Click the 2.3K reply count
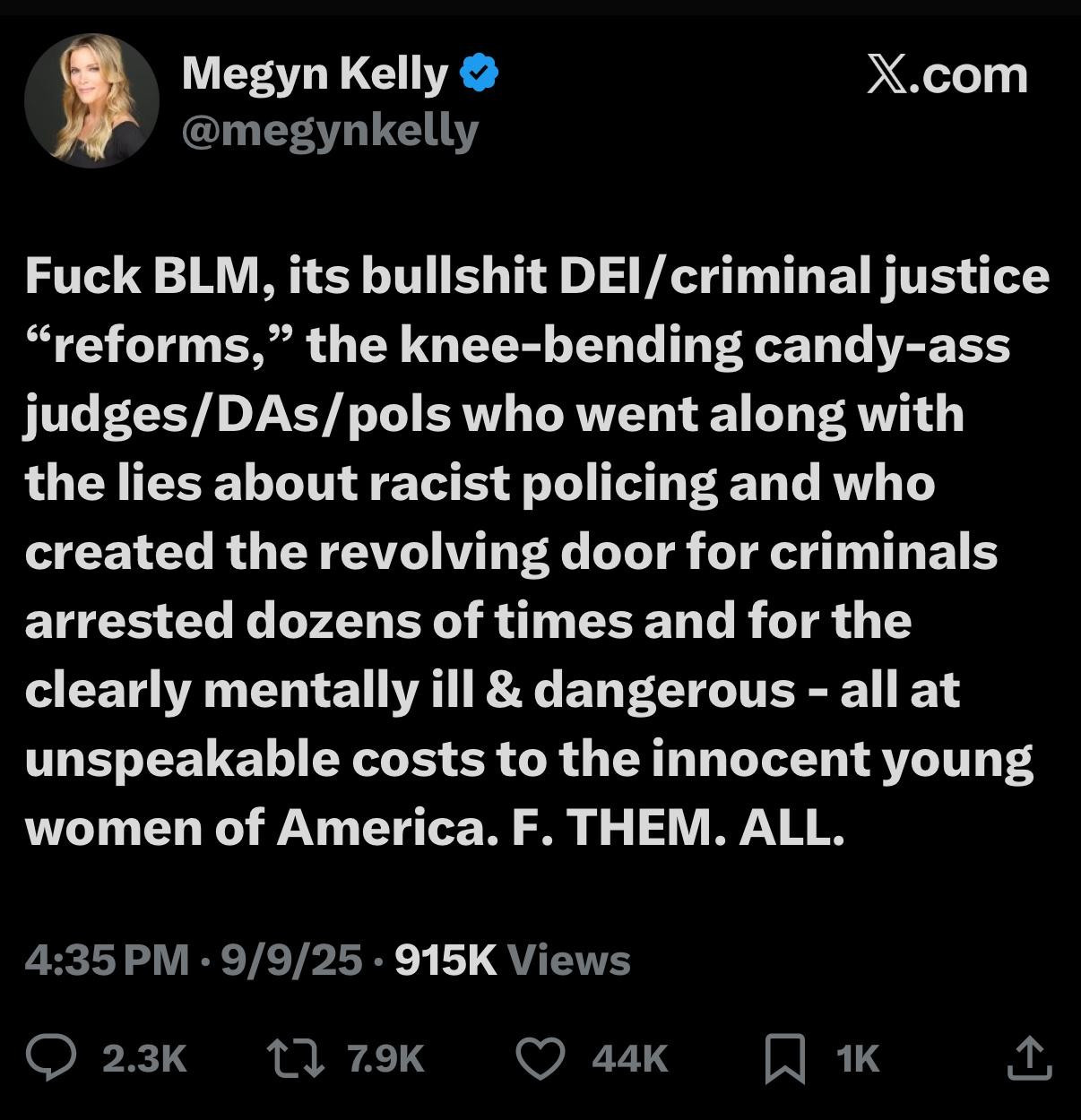The width and height of the screenshot is (1081, 1120). point(144,1059)
